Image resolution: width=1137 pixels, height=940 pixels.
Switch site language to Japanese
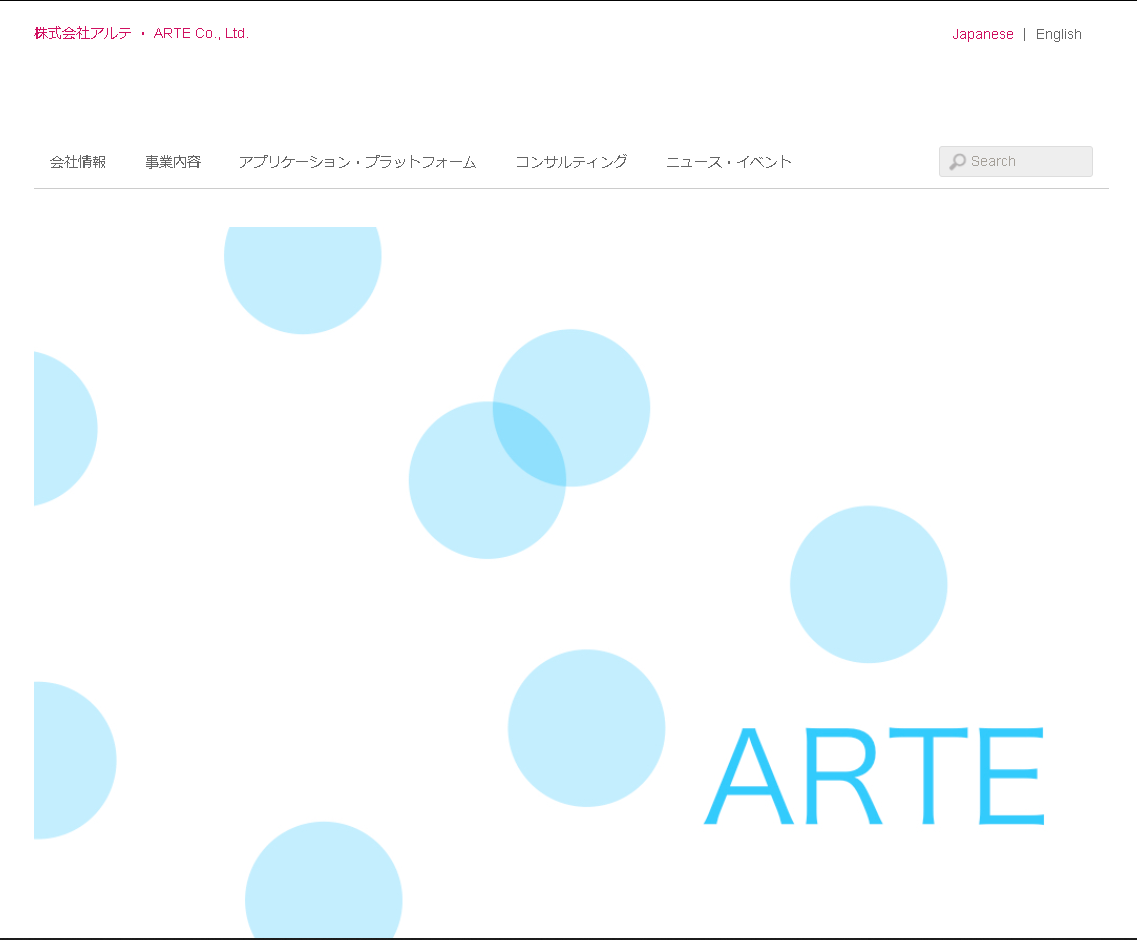click(x=983, y=33)
